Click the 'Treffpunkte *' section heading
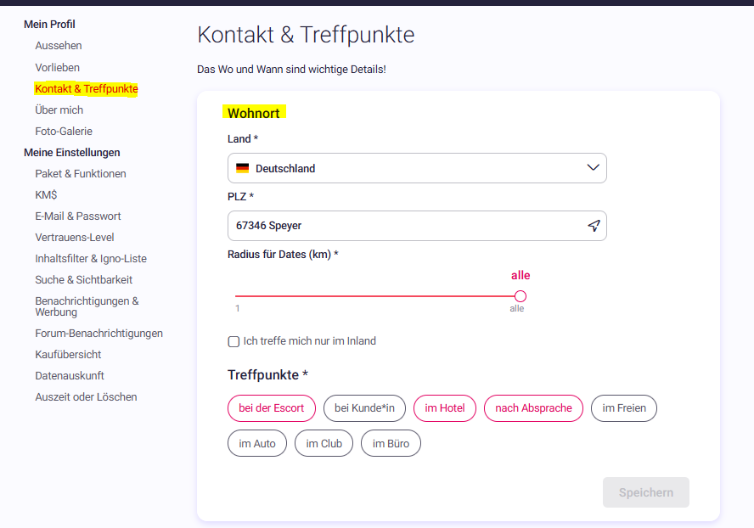 coord(267,375)
